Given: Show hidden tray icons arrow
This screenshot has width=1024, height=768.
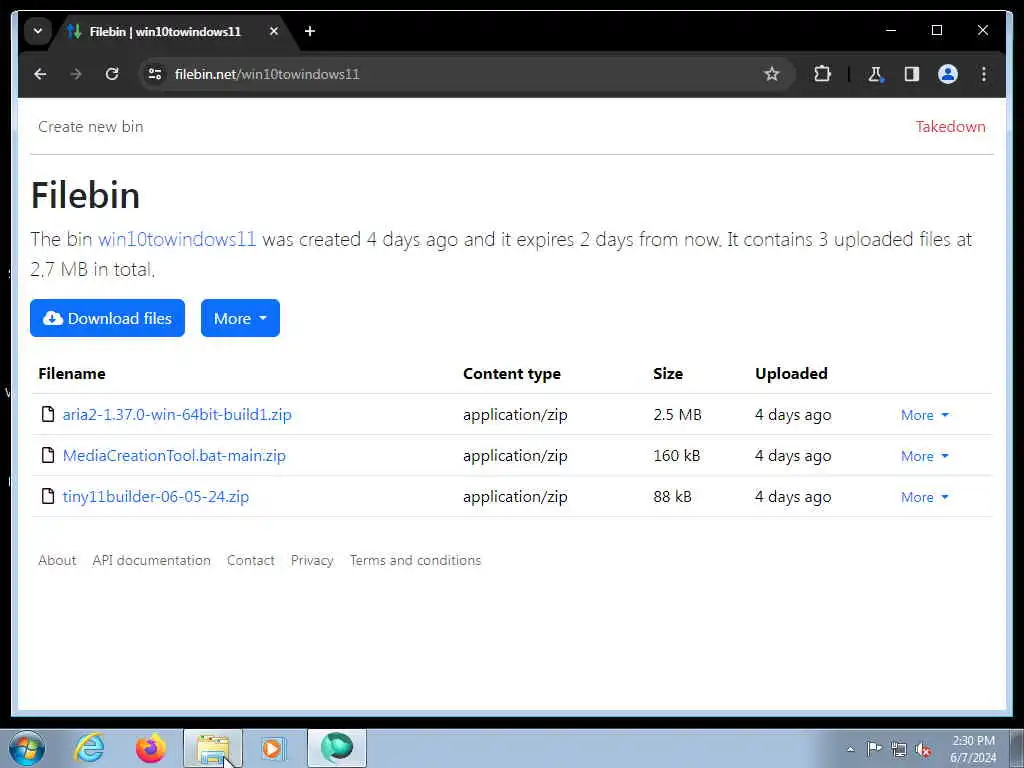Looking at the screenshot, I should click(x=850, y=749).
